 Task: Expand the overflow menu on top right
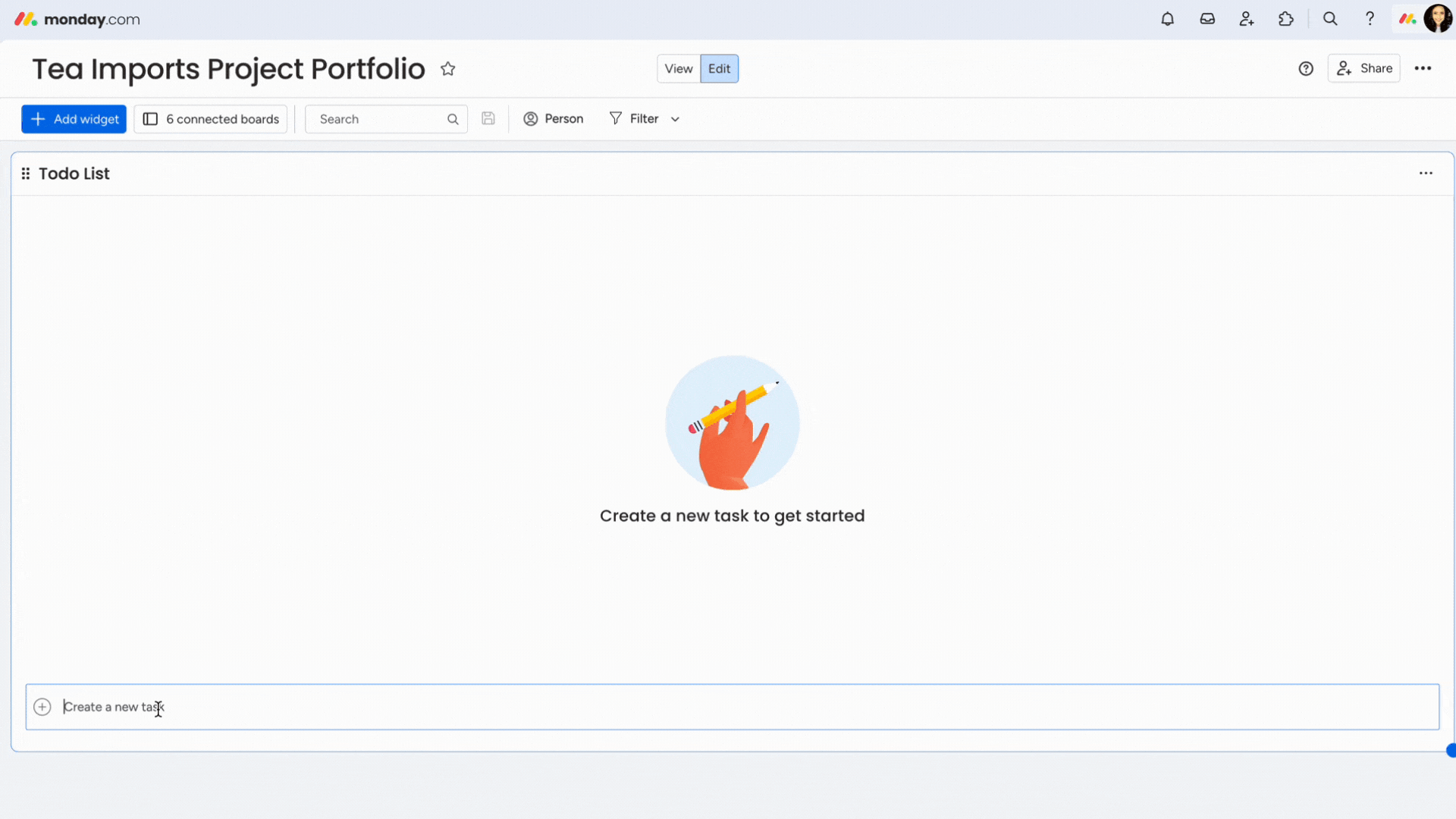tap(1423, 68)
